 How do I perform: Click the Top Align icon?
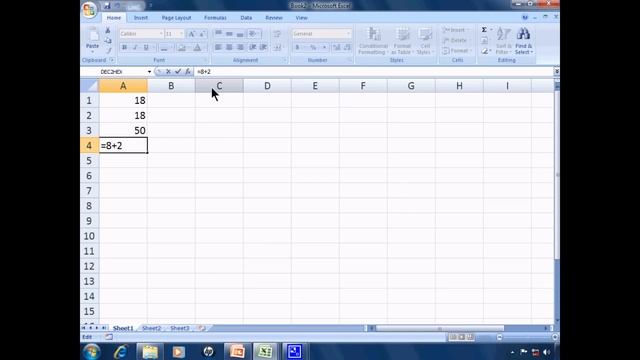coord(218,33)
